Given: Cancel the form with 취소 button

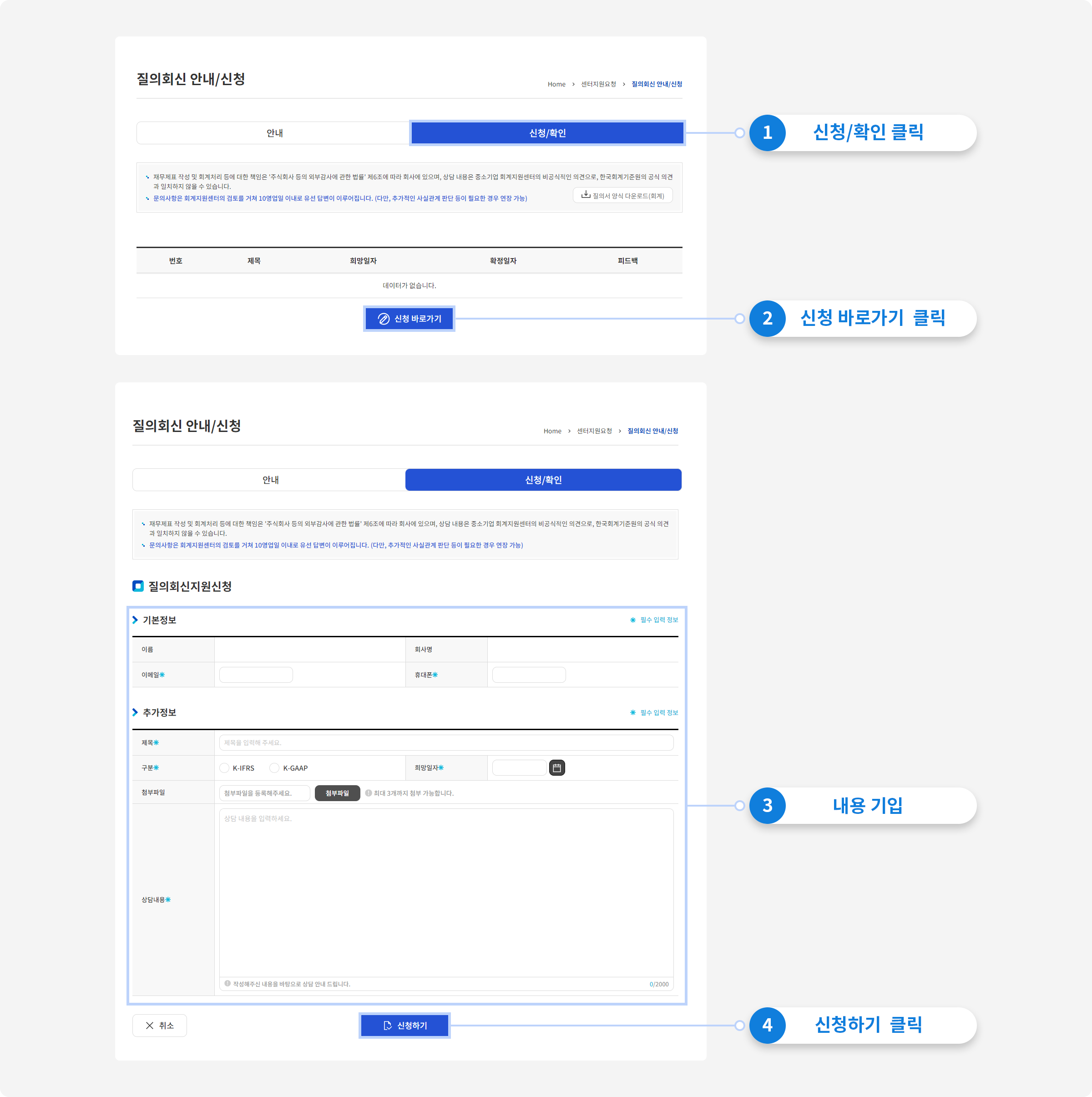Looking at the screenshot, I should 160,1026.
